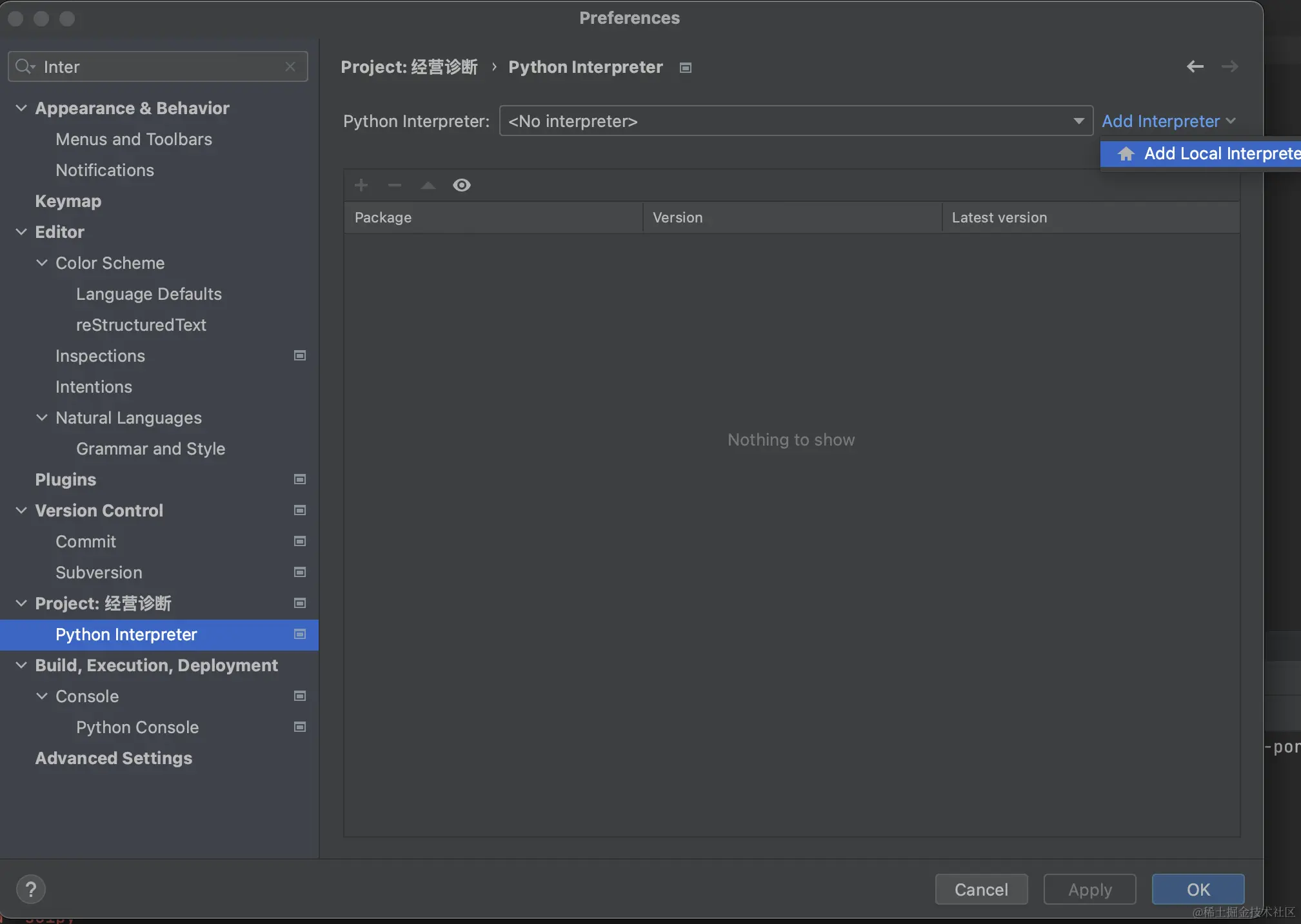Viewport: 1301px width, 924px height.
Task: Open Subversion settings
Action: click(99, 572)
